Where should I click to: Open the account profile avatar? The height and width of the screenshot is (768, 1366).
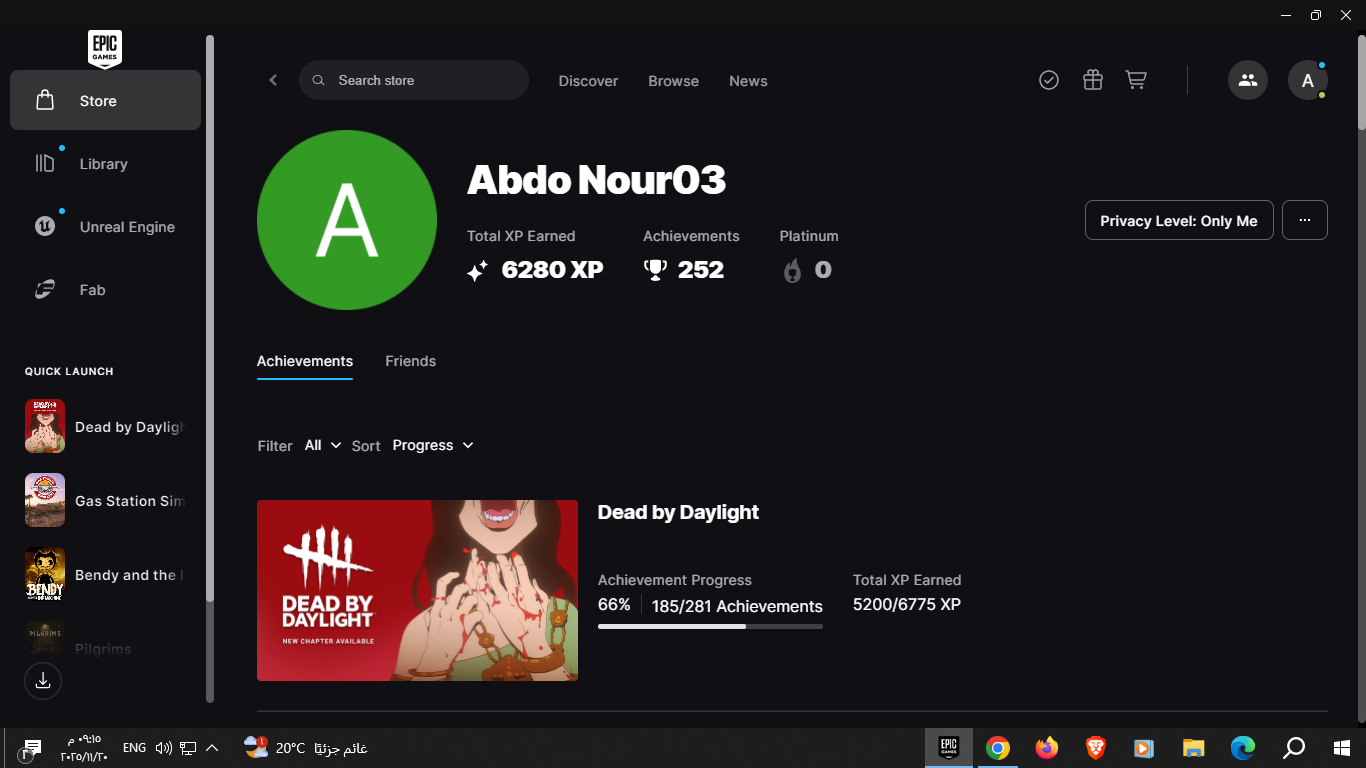click(1308, 80)
